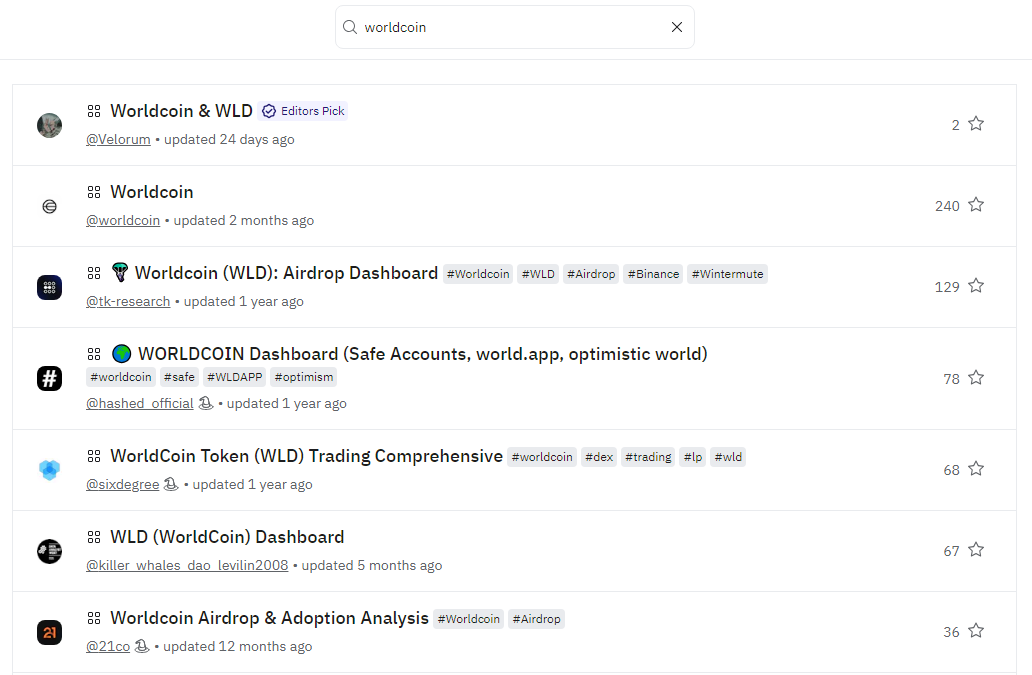This screenshot has height=675, width=1032.
Task: Click dashboard grid icon beside Worldcoin Airdrop & Adoption
Action: point(93,618)
